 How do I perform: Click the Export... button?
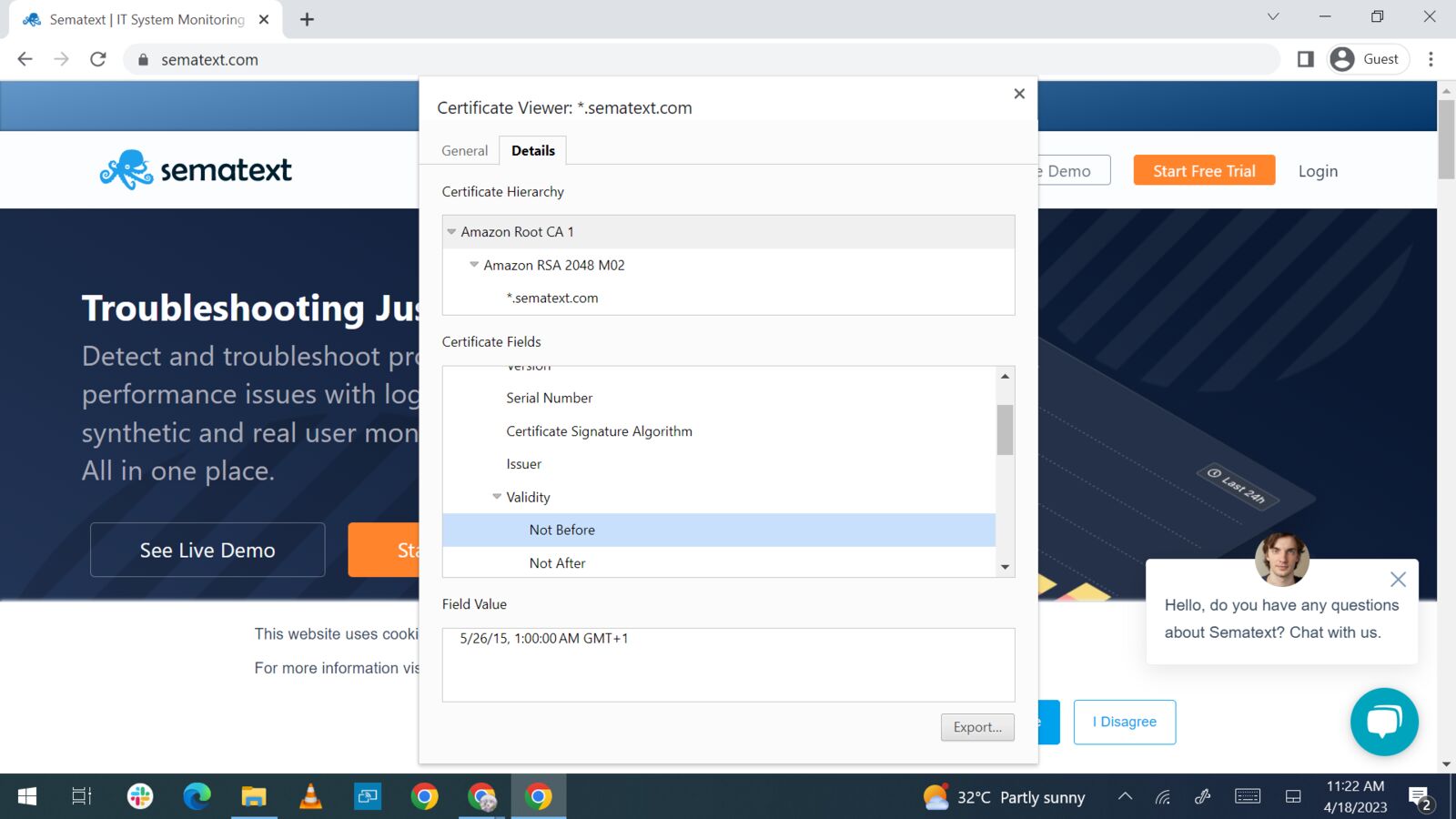coord(977,727)
